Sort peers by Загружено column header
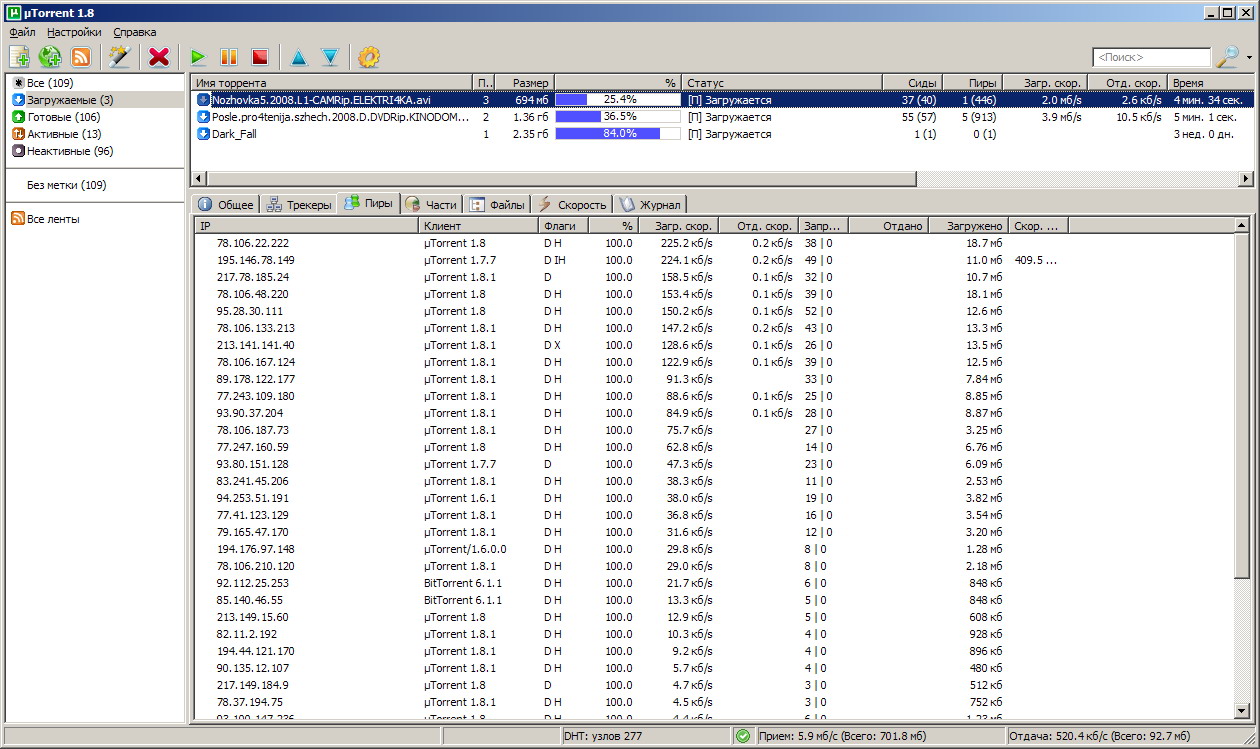This screenshot has height=749, width=1260. pyautogui.click(x=967, y=226)
